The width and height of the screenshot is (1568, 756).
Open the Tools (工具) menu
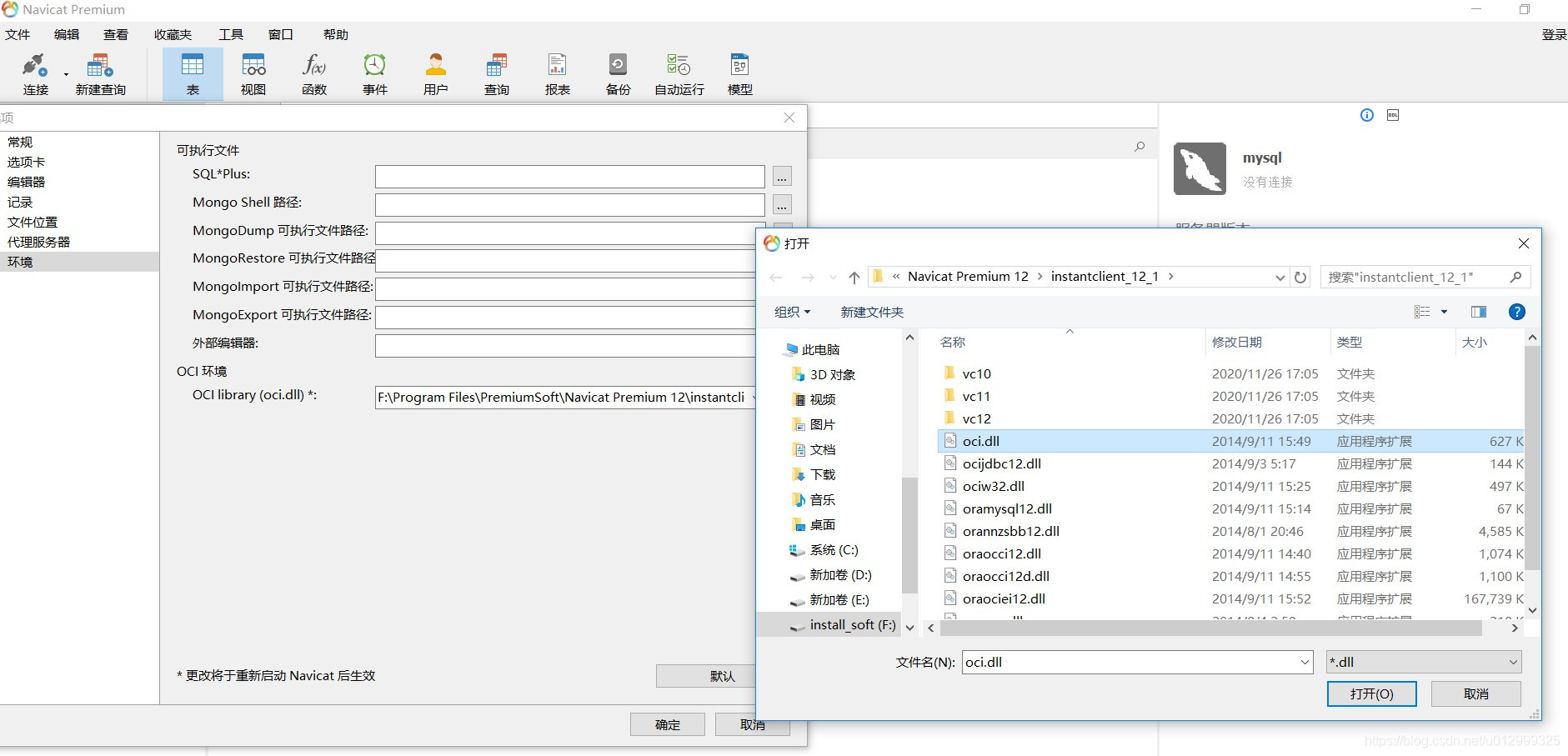(x=231, y=34)
